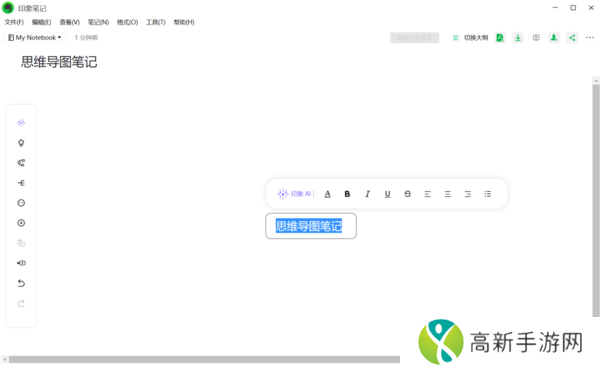Click the grayed copy-style icon in left toolbar

pos(21,243)
